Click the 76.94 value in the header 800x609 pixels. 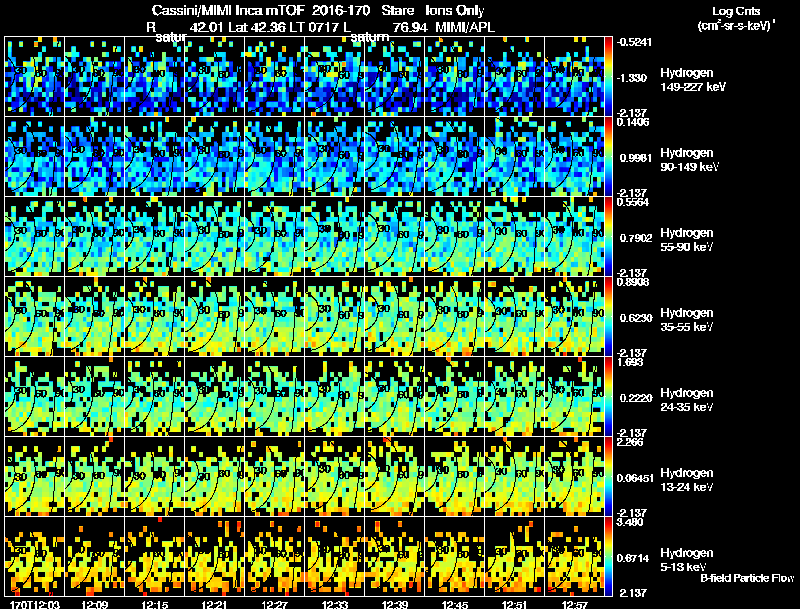coord(410,27)
